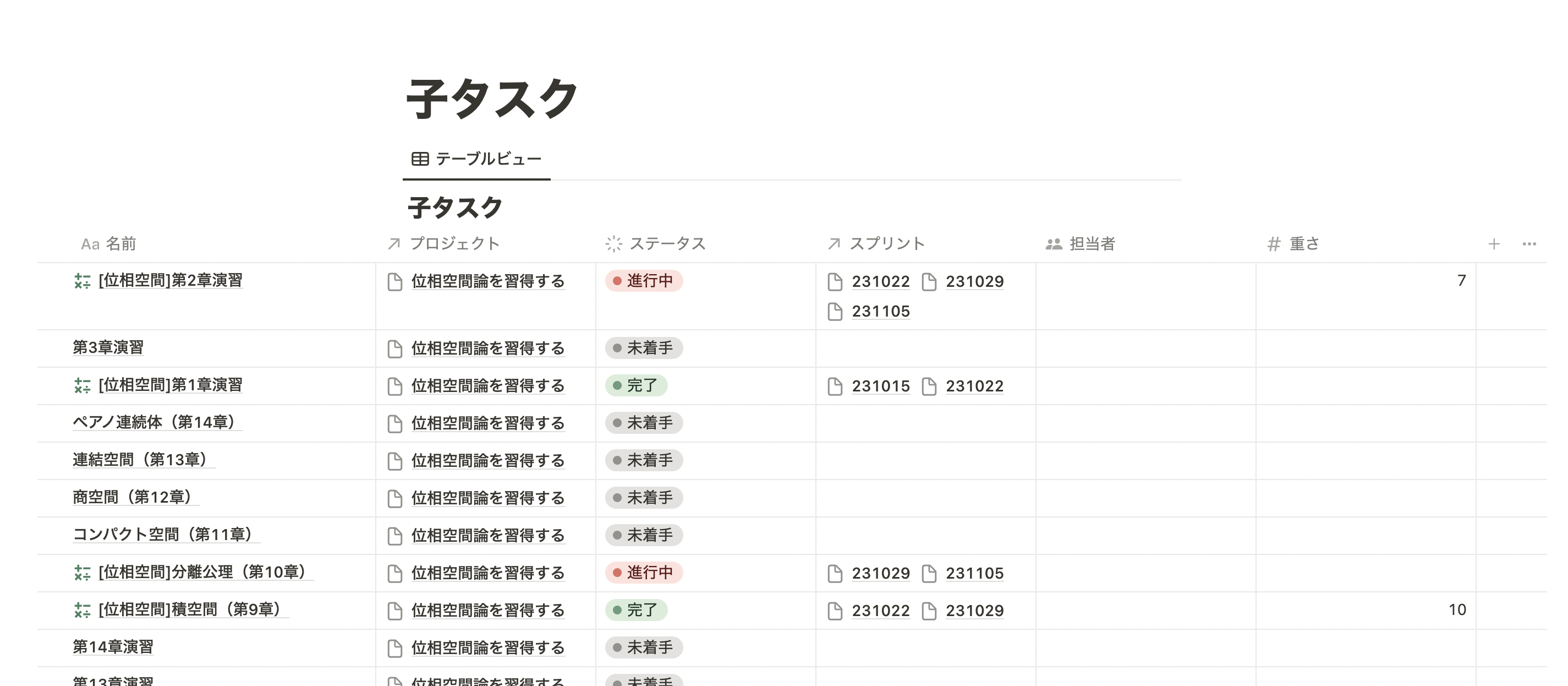This screenshot has height=686, width=1568.
Task: Open the テーブルビュー tab
Action: (476, 159)
